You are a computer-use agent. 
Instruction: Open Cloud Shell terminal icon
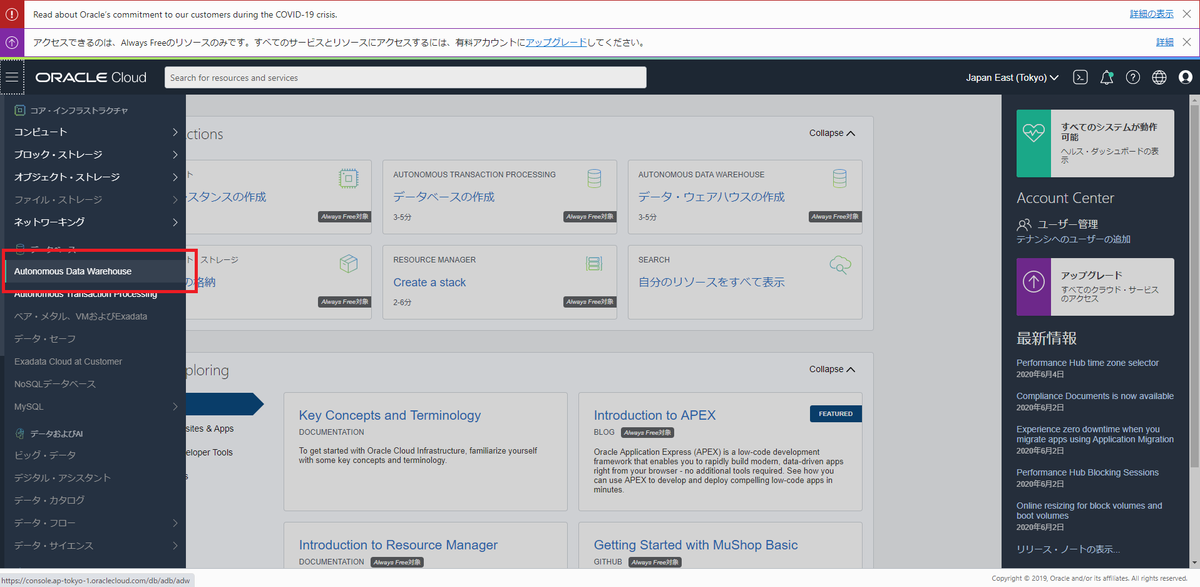pyautogui.click(x=1080, y=77)
